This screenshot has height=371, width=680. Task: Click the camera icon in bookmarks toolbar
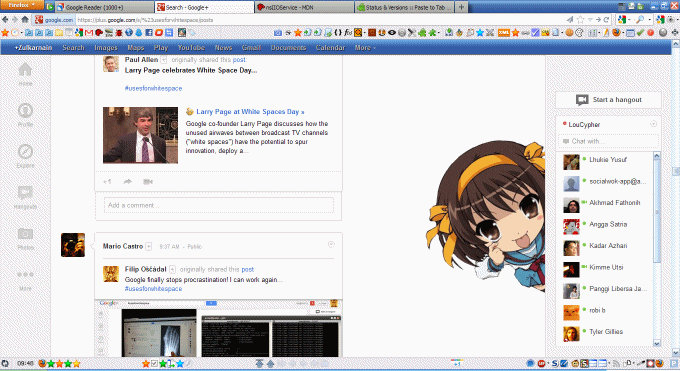point(278,33)
